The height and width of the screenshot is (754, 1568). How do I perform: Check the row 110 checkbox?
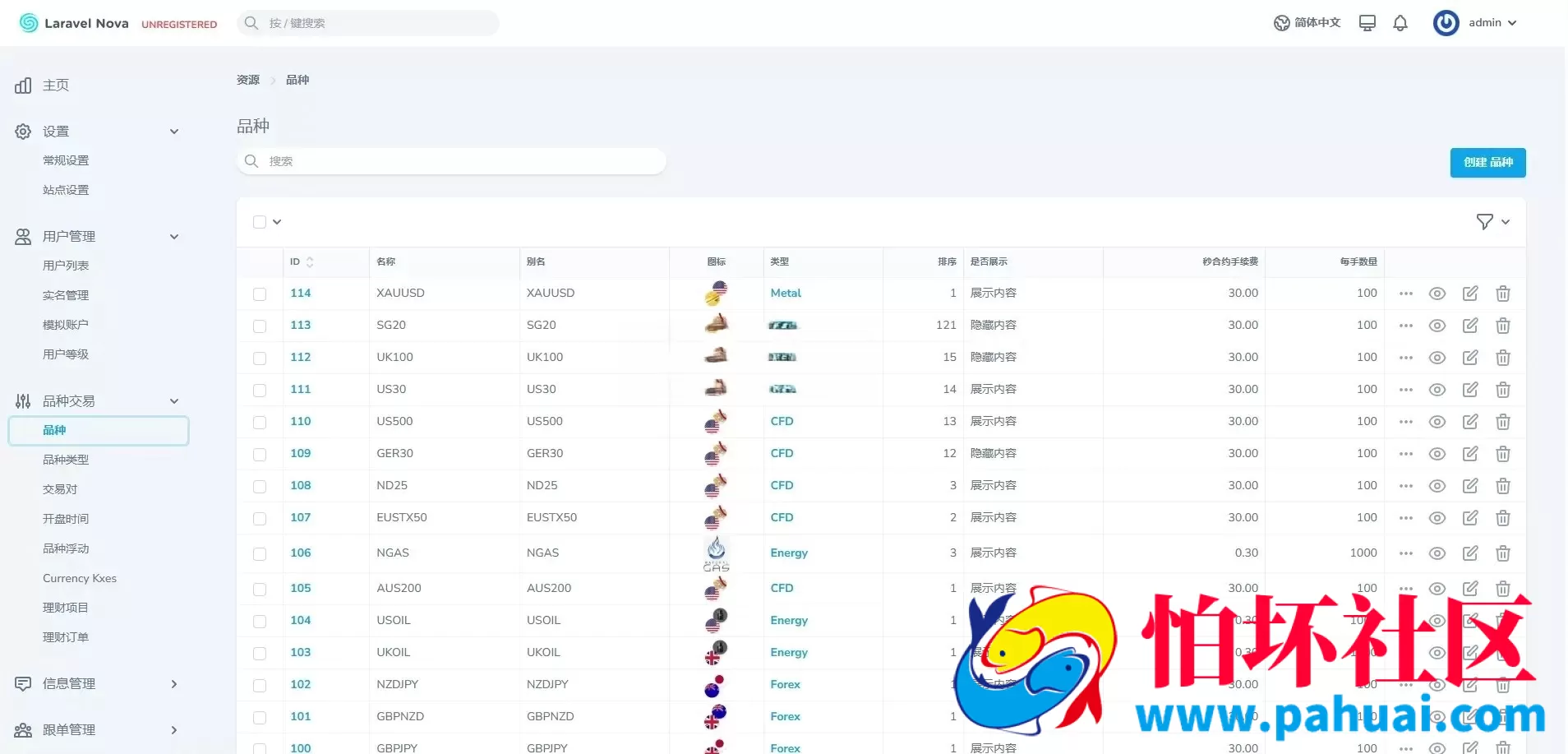[x=260, y=423]
